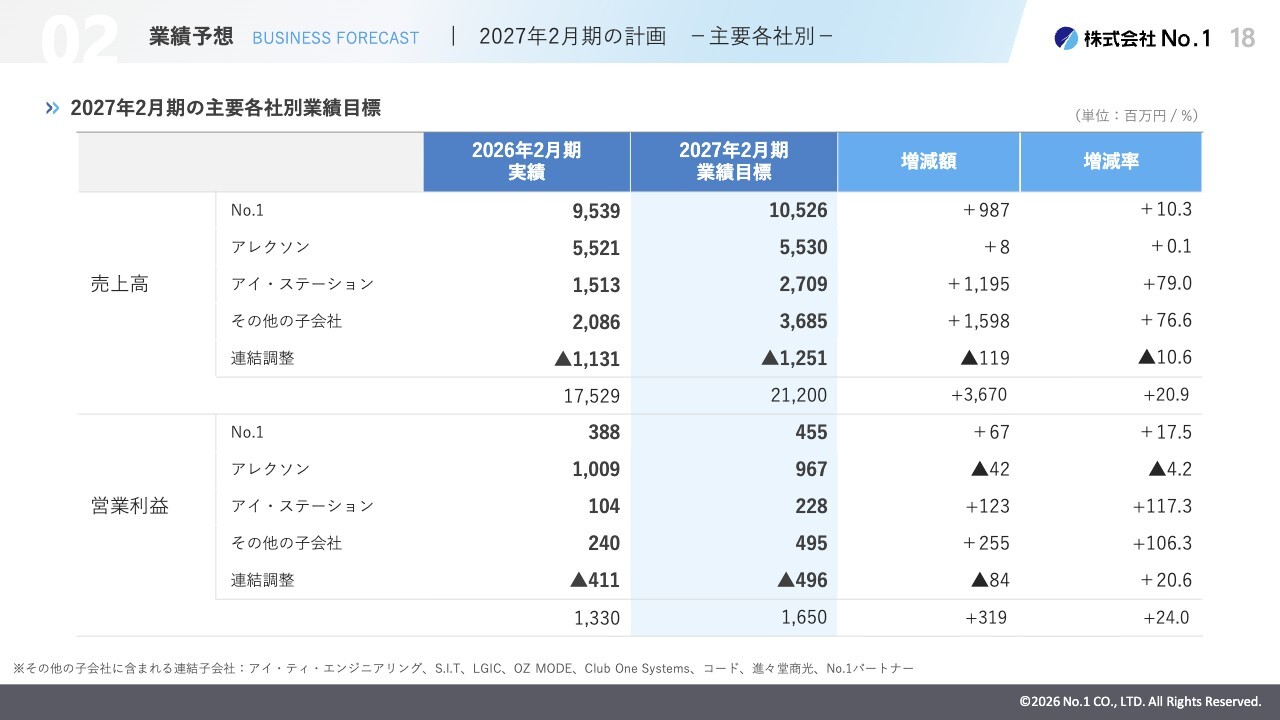1280x720 pixels.
Task: Click the 営業利益 row group label
Action: tap(129, 506)
